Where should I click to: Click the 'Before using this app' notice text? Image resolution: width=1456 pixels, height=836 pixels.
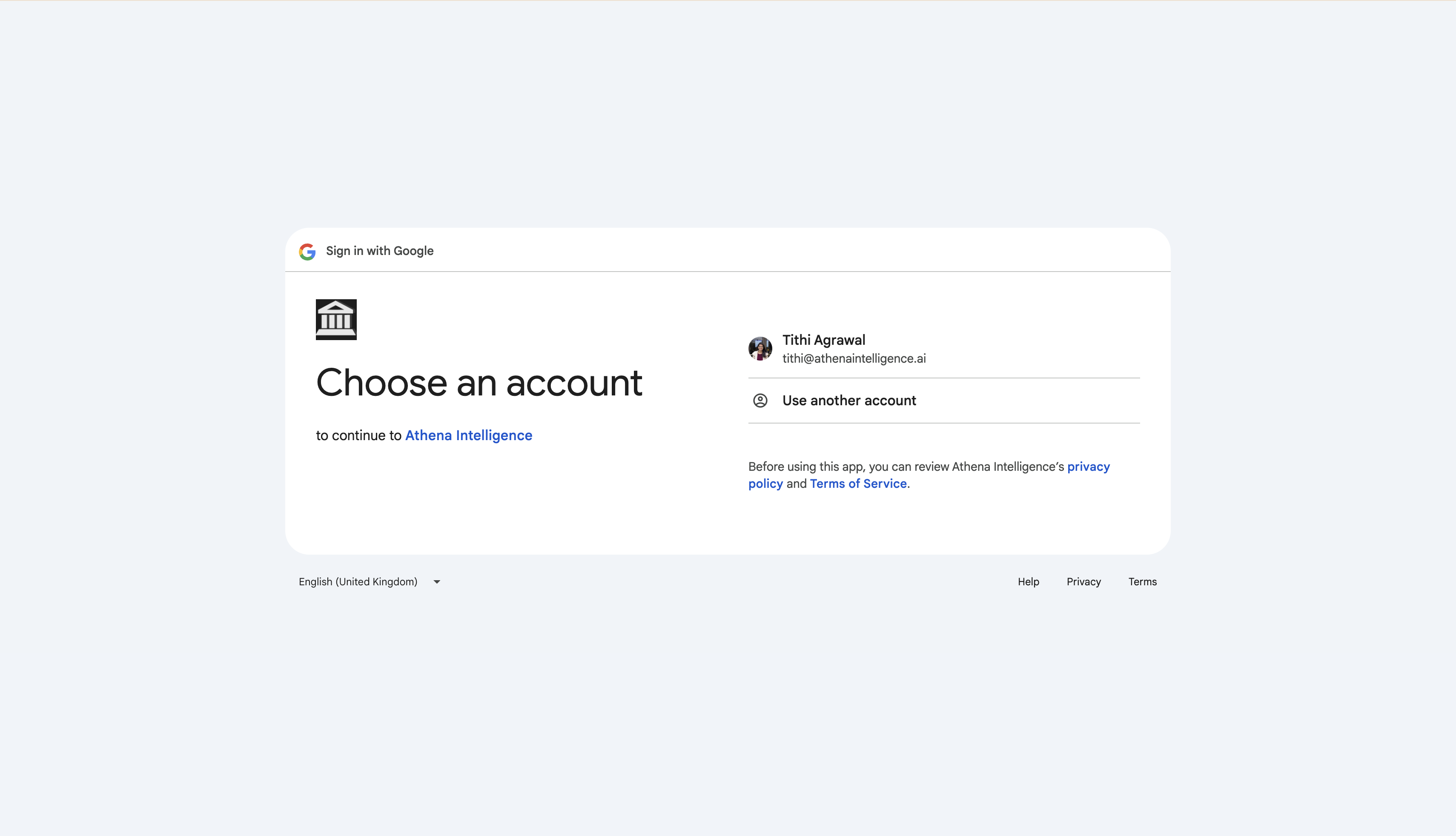click(x=906, y=467)
